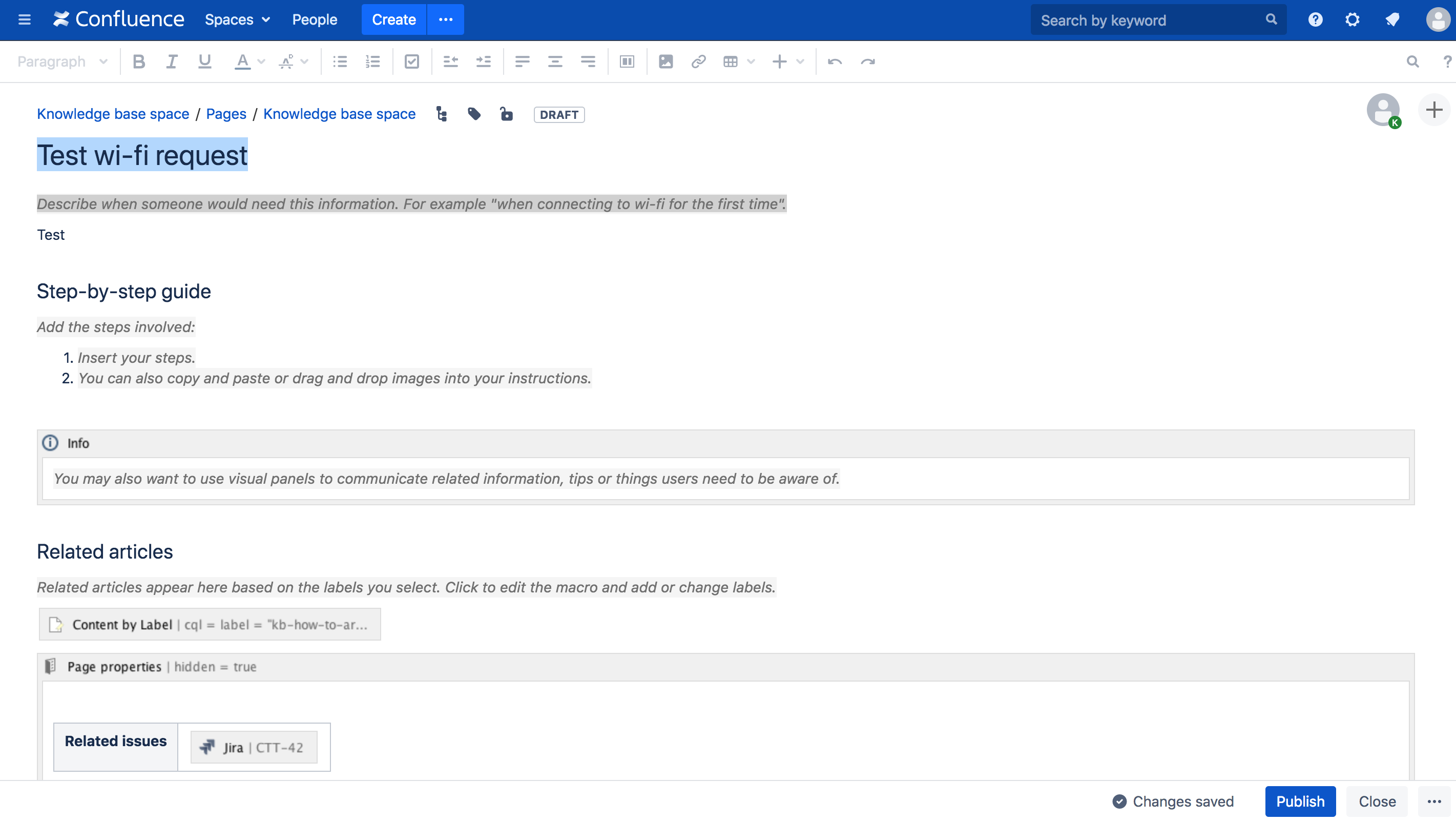Click the Close editor button
The image size is (1456, 822).
point(1378,801)
